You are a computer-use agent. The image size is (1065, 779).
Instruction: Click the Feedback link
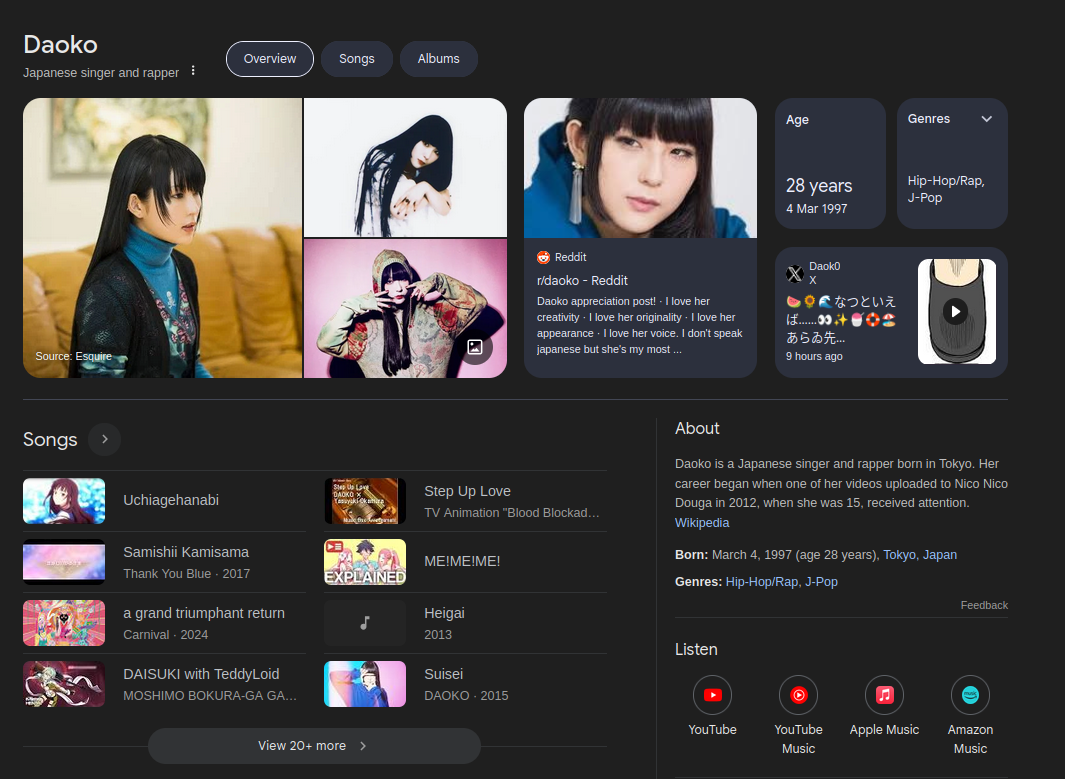tap(984, 605)
